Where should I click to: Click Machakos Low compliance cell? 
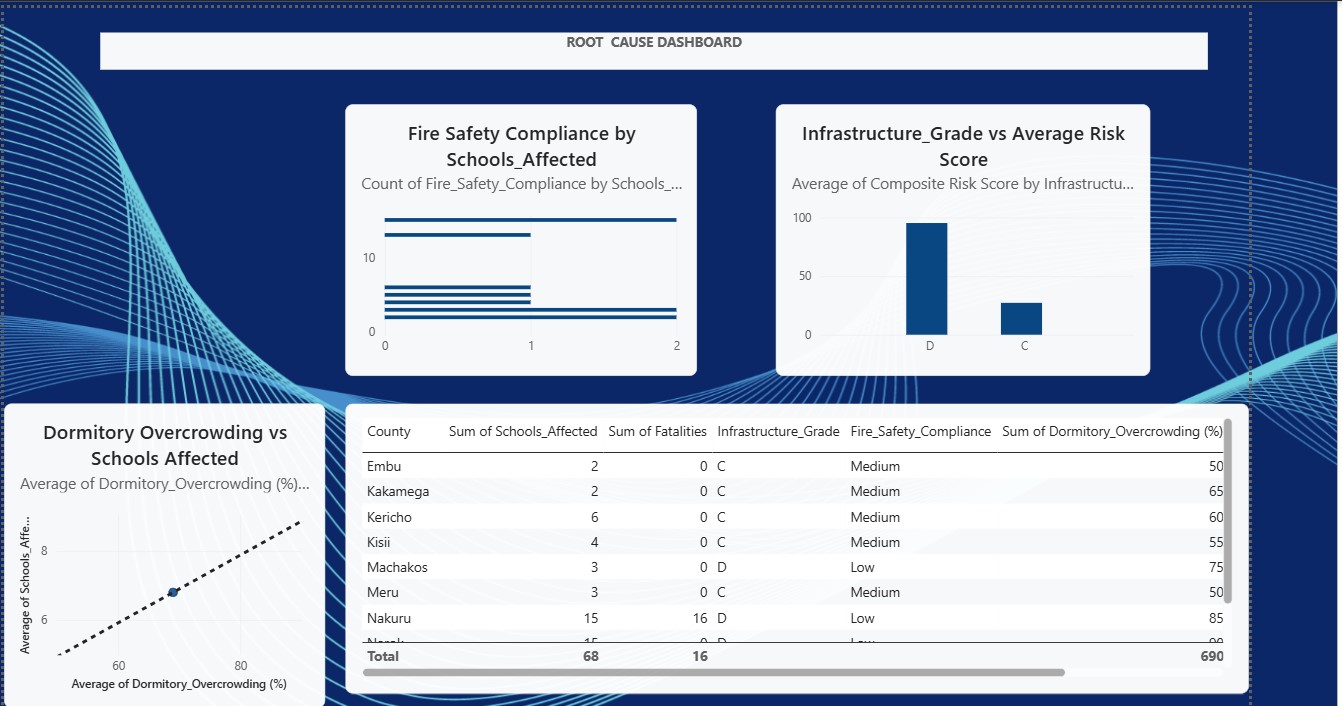pyautogui.click(x=864, y=567)
